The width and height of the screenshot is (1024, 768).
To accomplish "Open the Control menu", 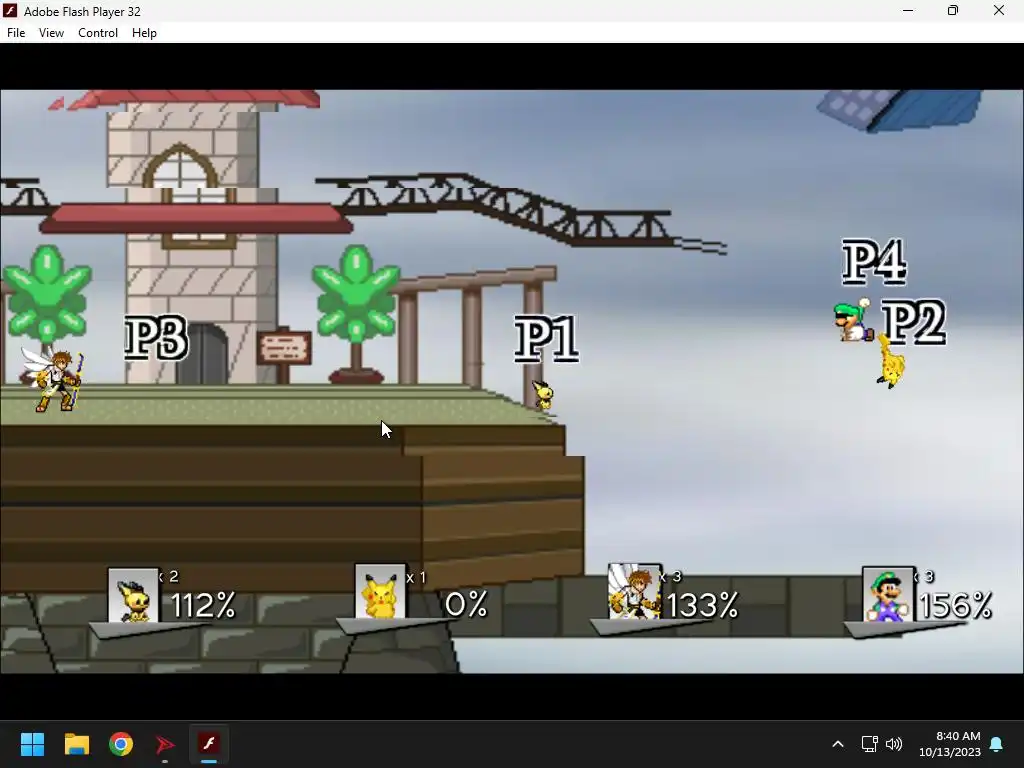I will pyautogui.click(x=98, y=33).
